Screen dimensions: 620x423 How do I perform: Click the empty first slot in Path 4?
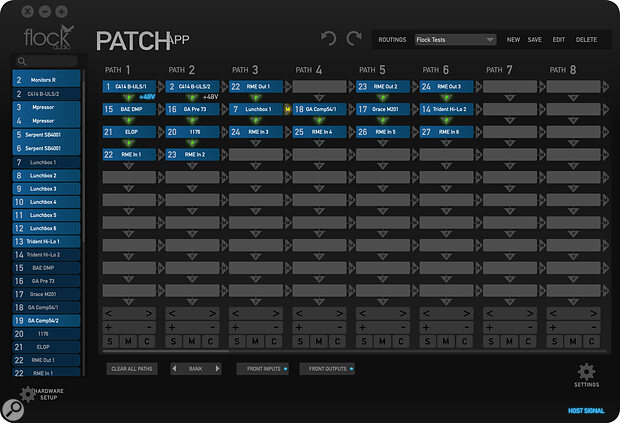319,87
